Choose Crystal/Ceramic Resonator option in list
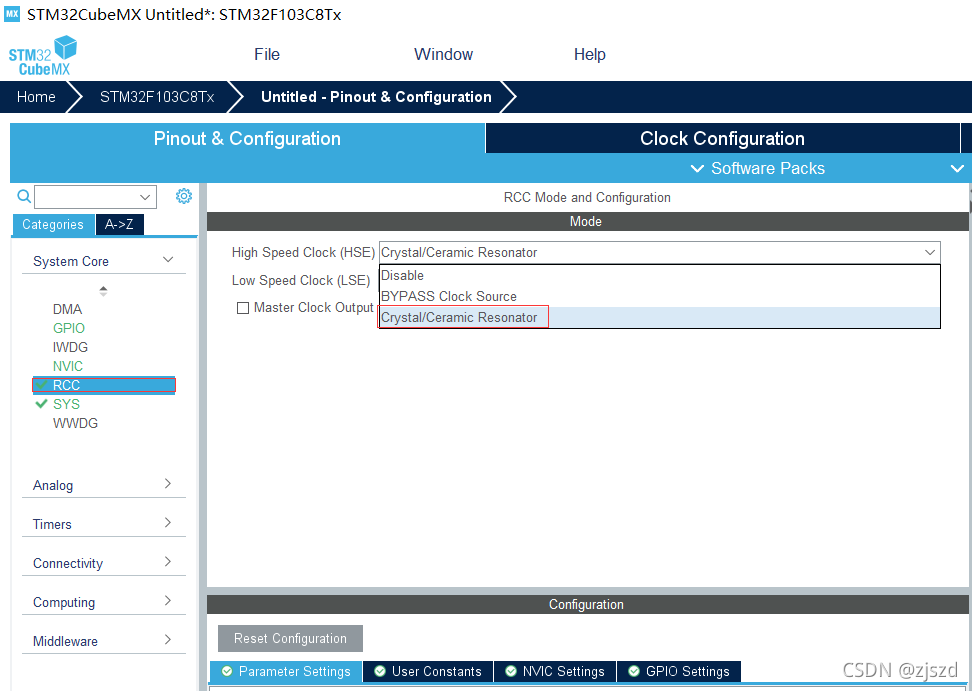The image size is (972, 691). coord(660,317)
